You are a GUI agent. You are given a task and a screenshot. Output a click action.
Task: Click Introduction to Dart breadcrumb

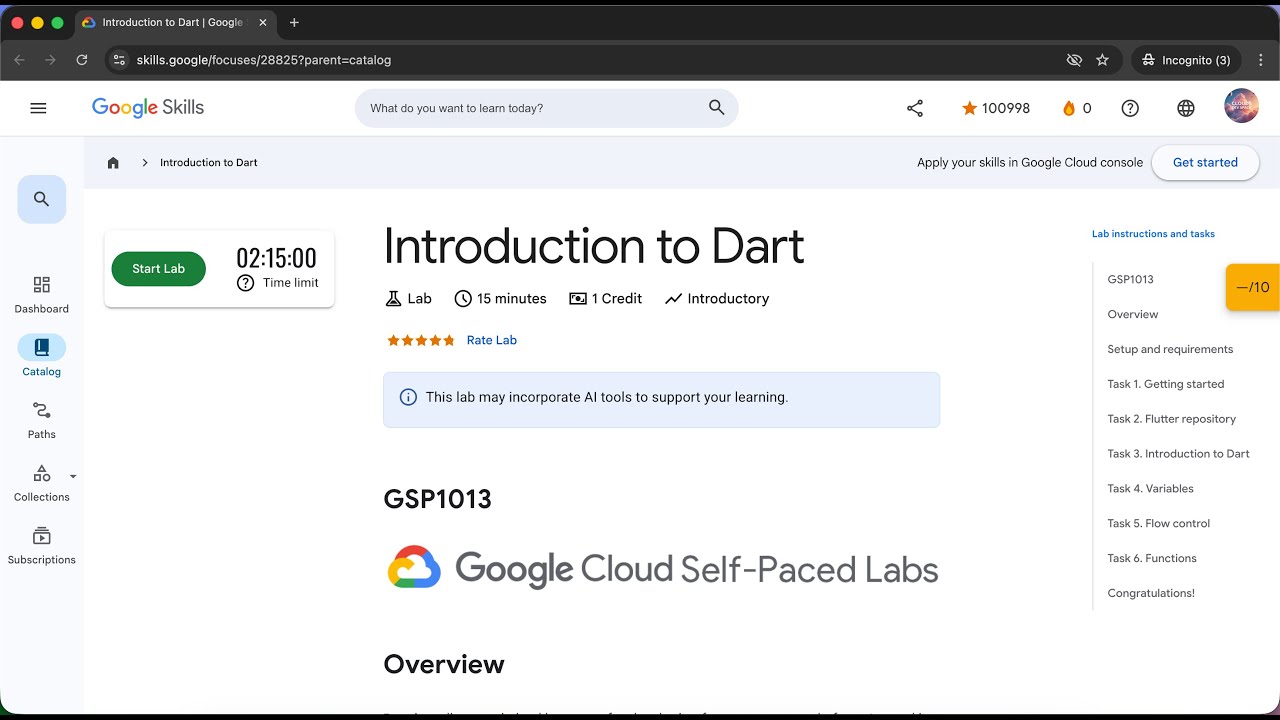tap(209, 162)
